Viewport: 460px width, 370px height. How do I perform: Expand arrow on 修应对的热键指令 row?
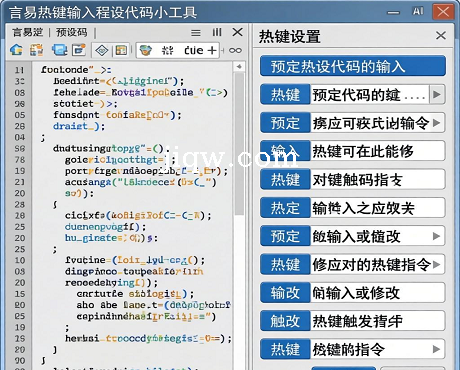pos(436,265)
